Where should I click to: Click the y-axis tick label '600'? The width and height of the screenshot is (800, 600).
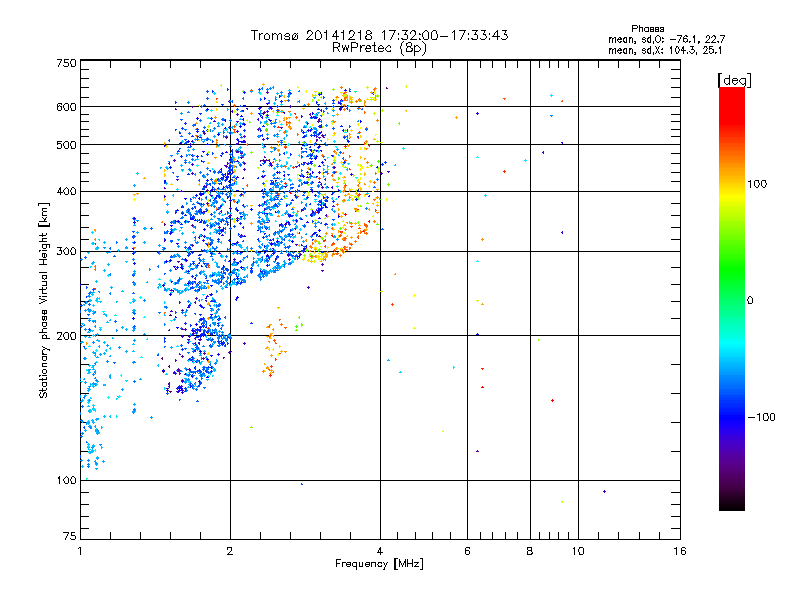[66, 107]
